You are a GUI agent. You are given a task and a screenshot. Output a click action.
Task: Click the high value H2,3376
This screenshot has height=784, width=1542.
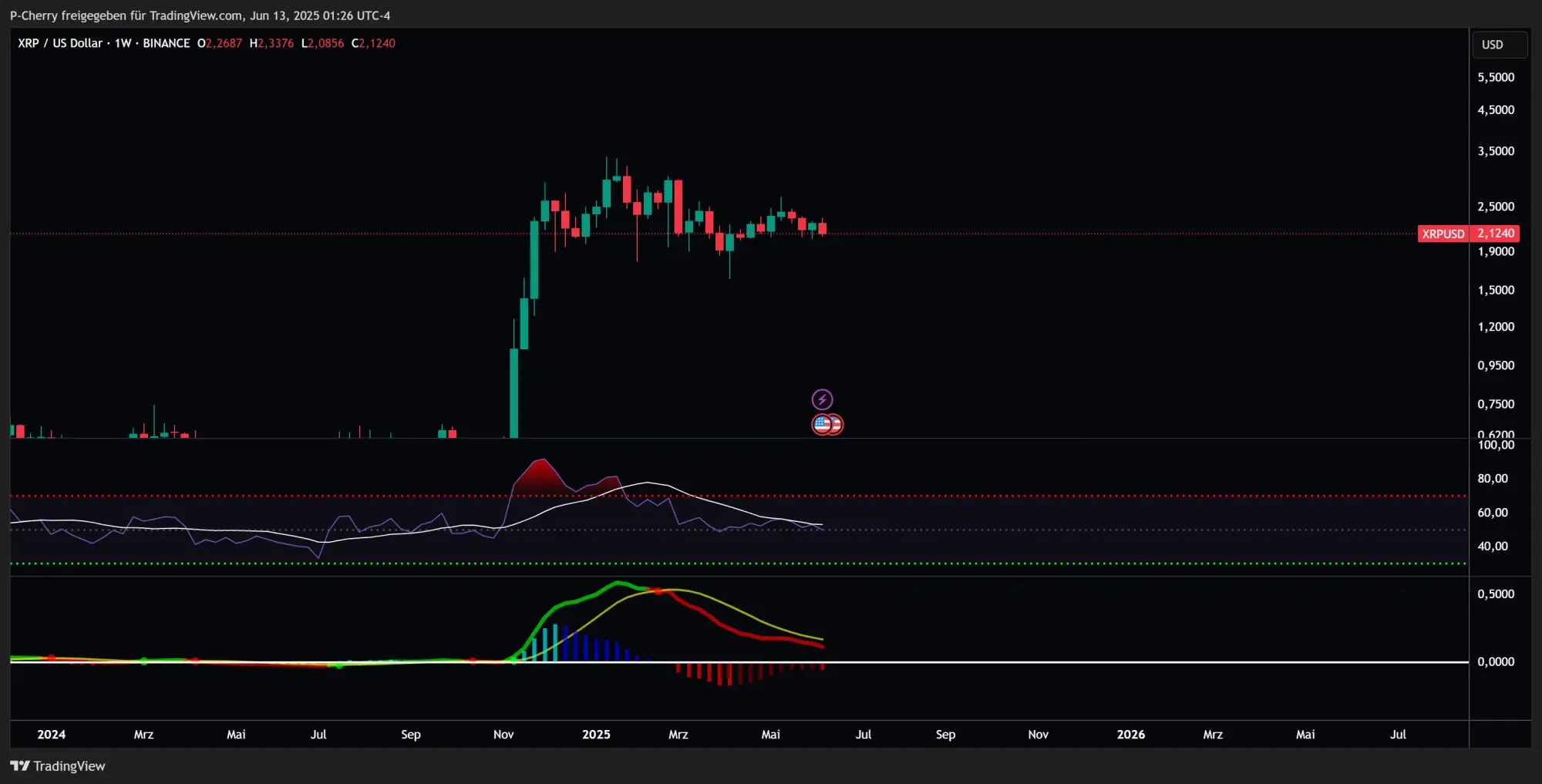[271, 43]
